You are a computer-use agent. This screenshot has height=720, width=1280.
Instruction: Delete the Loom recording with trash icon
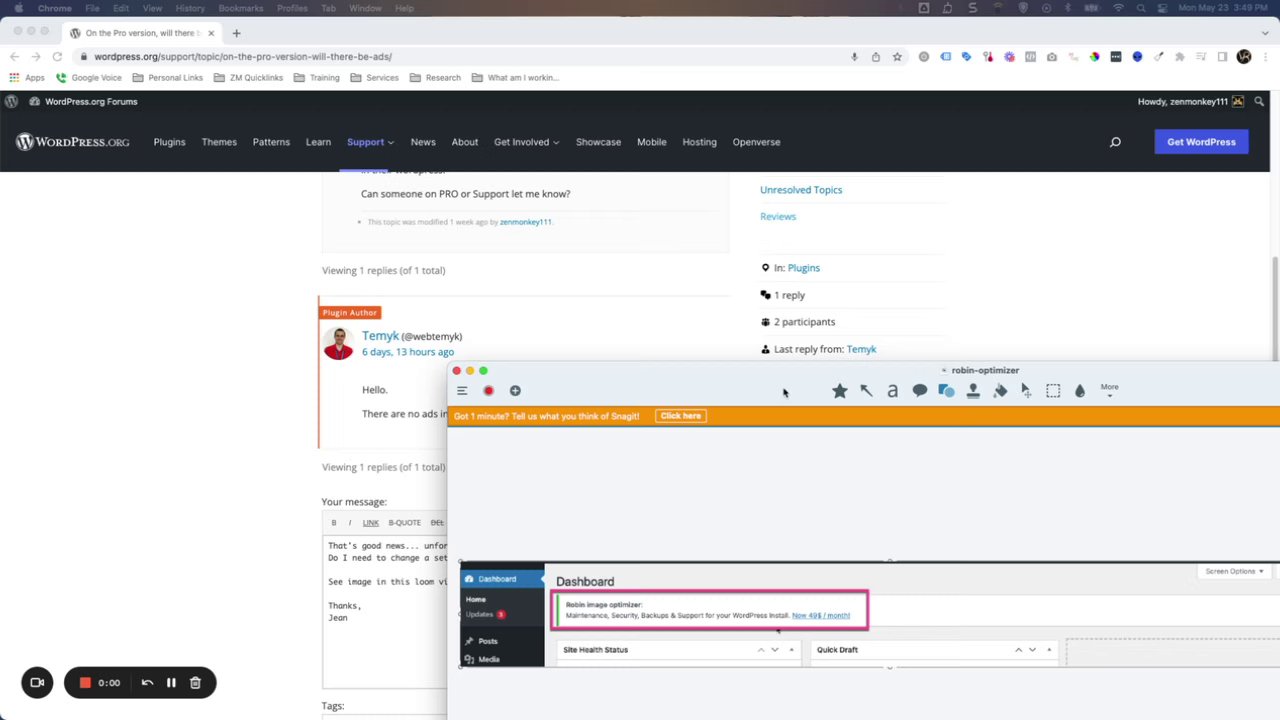click(195, 683)
